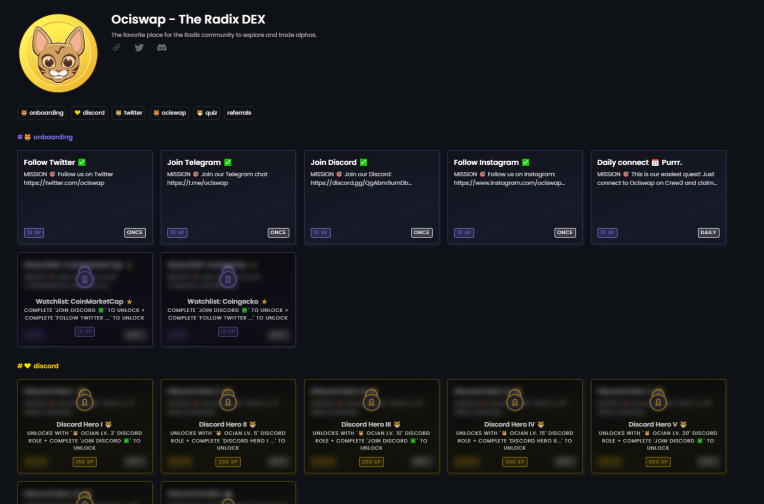Viewport: 764px width, 504px height.
Task: Click the DAILY badge on Daily connect card
Action: point(708,233)
